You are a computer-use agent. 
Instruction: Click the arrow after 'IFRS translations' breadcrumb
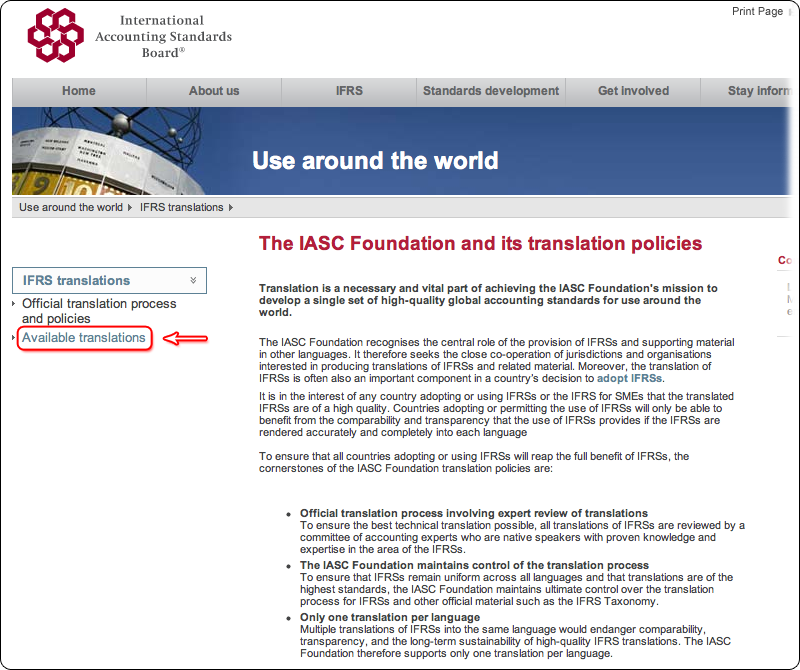[x=231, y=207]
